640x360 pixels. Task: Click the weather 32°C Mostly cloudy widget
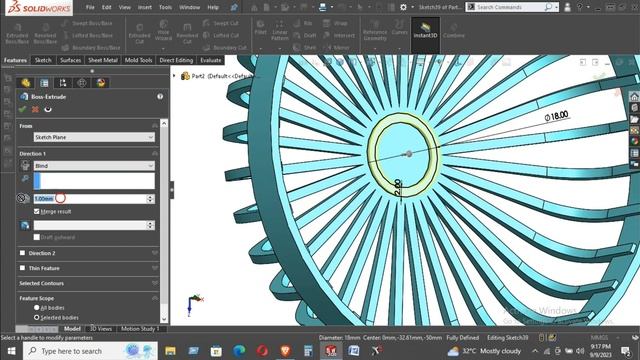tap(484, 351)
